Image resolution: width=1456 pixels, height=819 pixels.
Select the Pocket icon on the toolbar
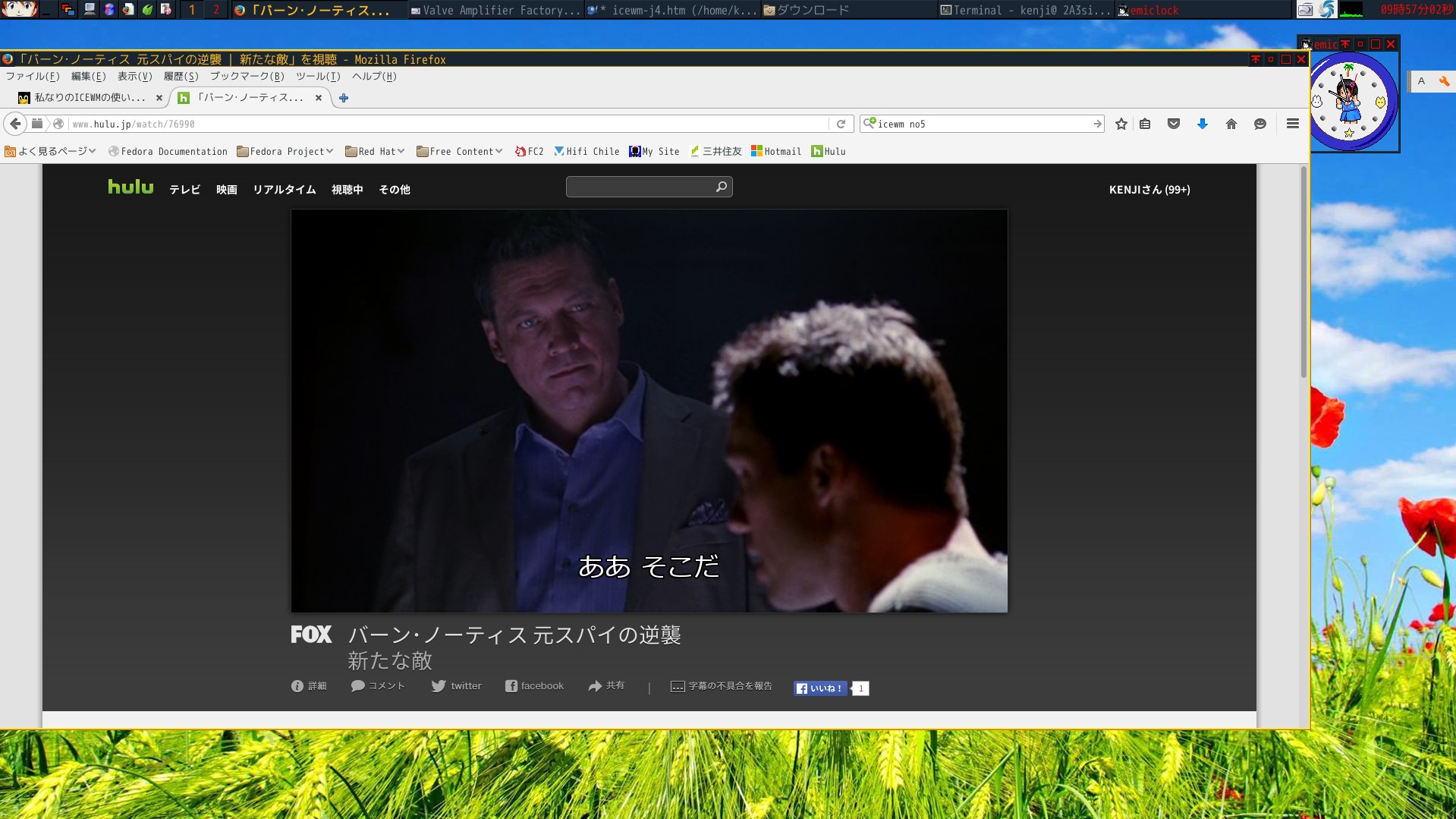[x=1174, y=124]
